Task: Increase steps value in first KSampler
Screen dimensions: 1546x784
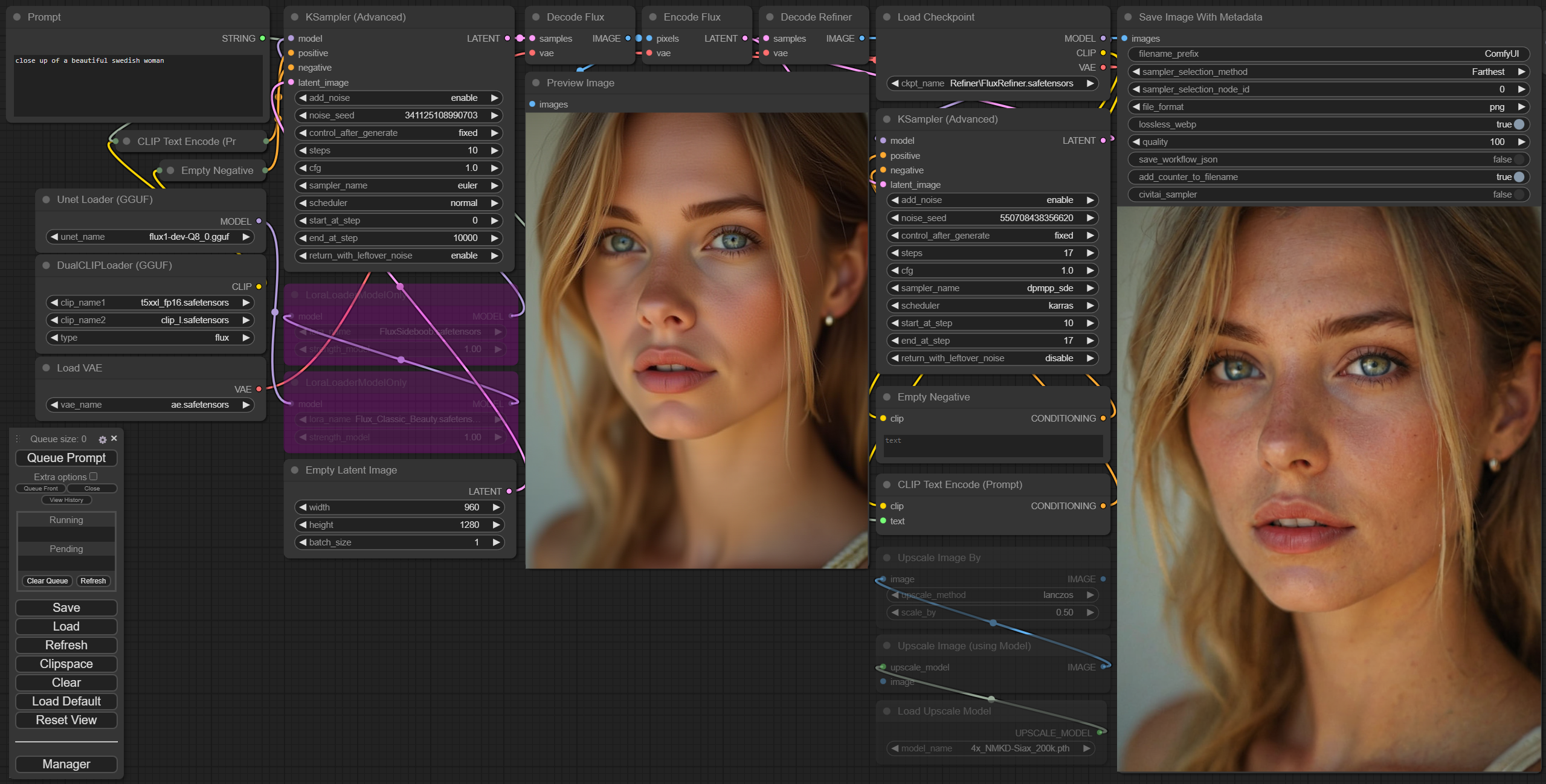Action: coord(495,150)
